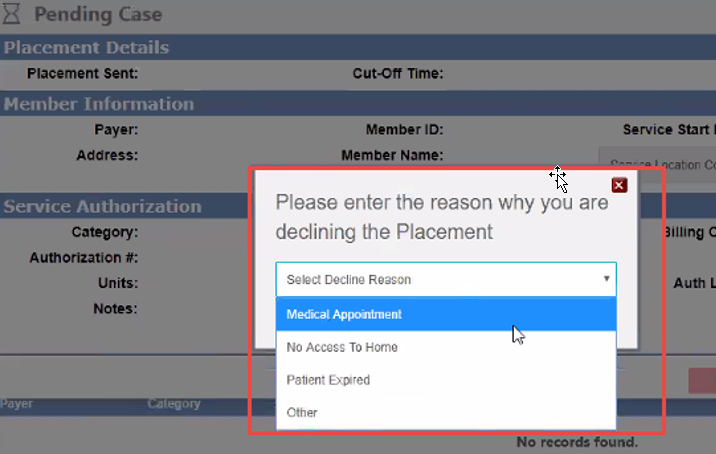Click the Pending Case page title

point(98,16)
